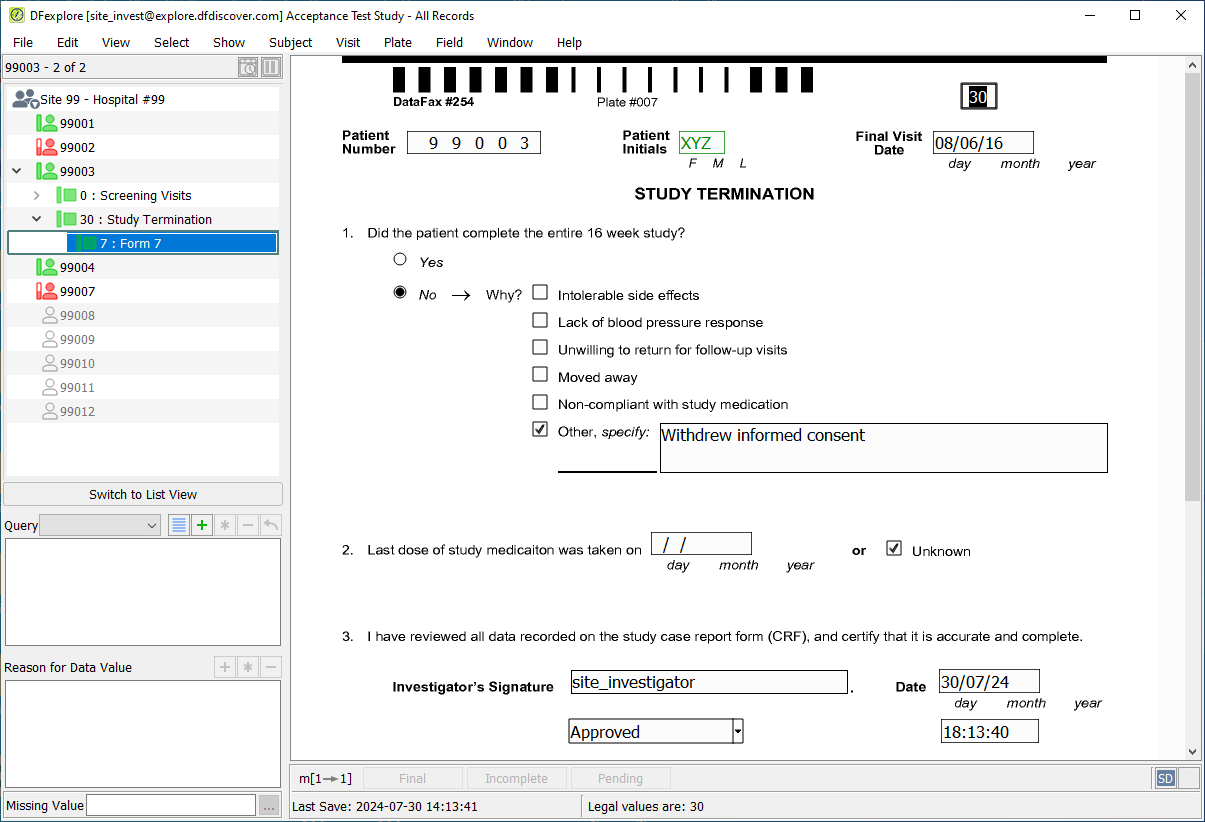Click the Site 99 people group icon
1205x822 pixels.
(25, 99)
